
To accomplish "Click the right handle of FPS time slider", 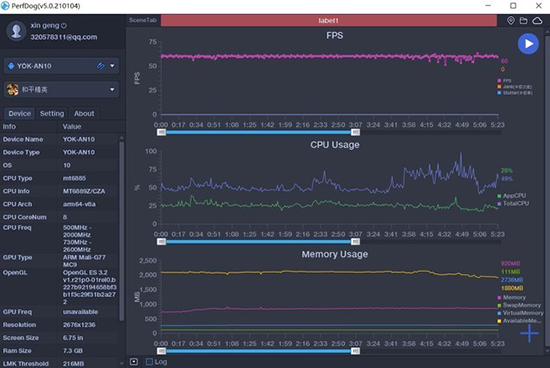I will point(355,132).
